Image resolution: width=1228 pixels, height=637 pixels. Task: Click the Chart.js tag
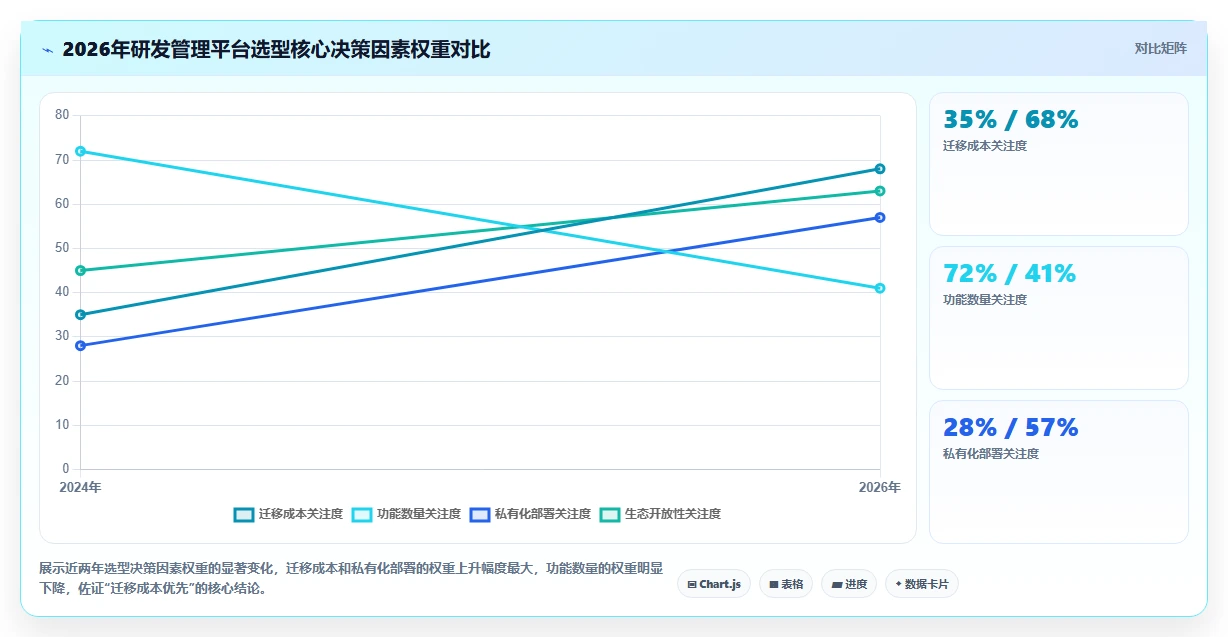pyautogui.click(x=714, y=584)
